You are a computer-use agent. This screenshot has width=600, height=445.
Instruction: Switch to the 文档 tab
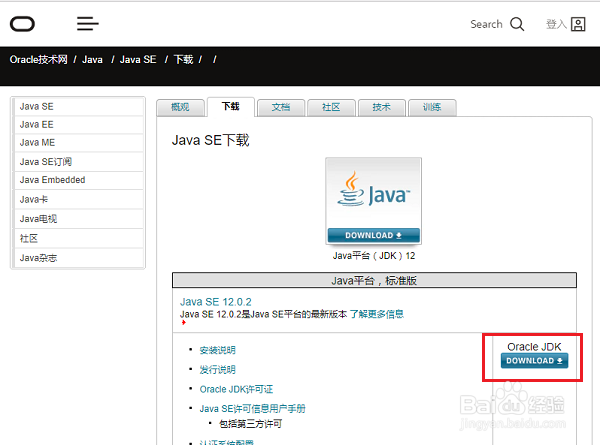tap(281, 107)
